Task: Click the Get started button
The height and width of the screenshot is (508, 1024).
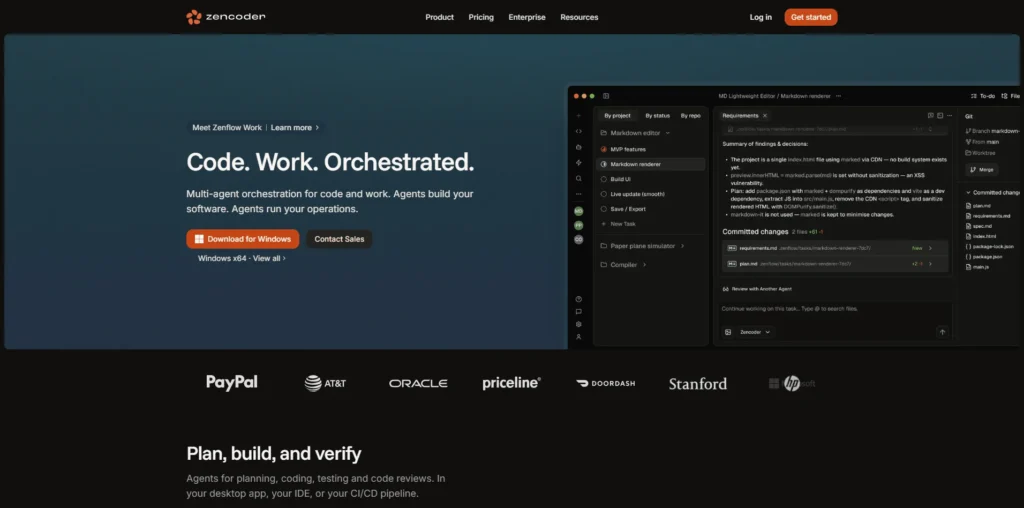Action: point(810,18)
